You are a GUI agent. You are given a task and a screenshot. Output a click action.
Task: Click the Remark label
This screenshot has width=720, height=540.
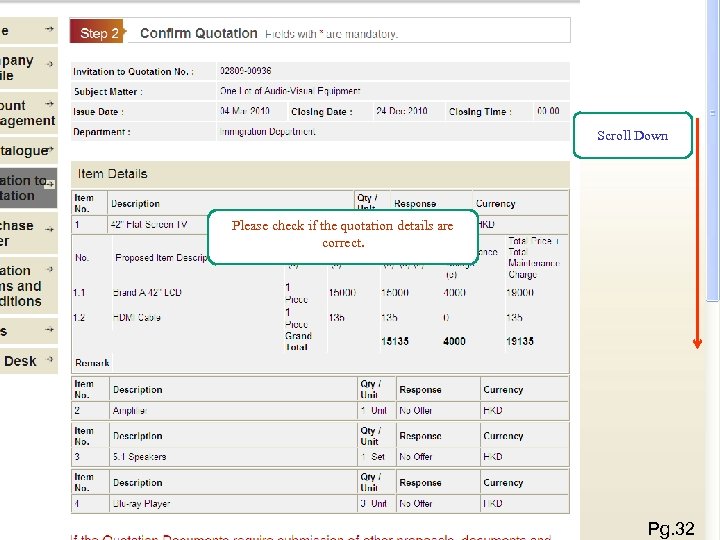click(x=92, y=363)
